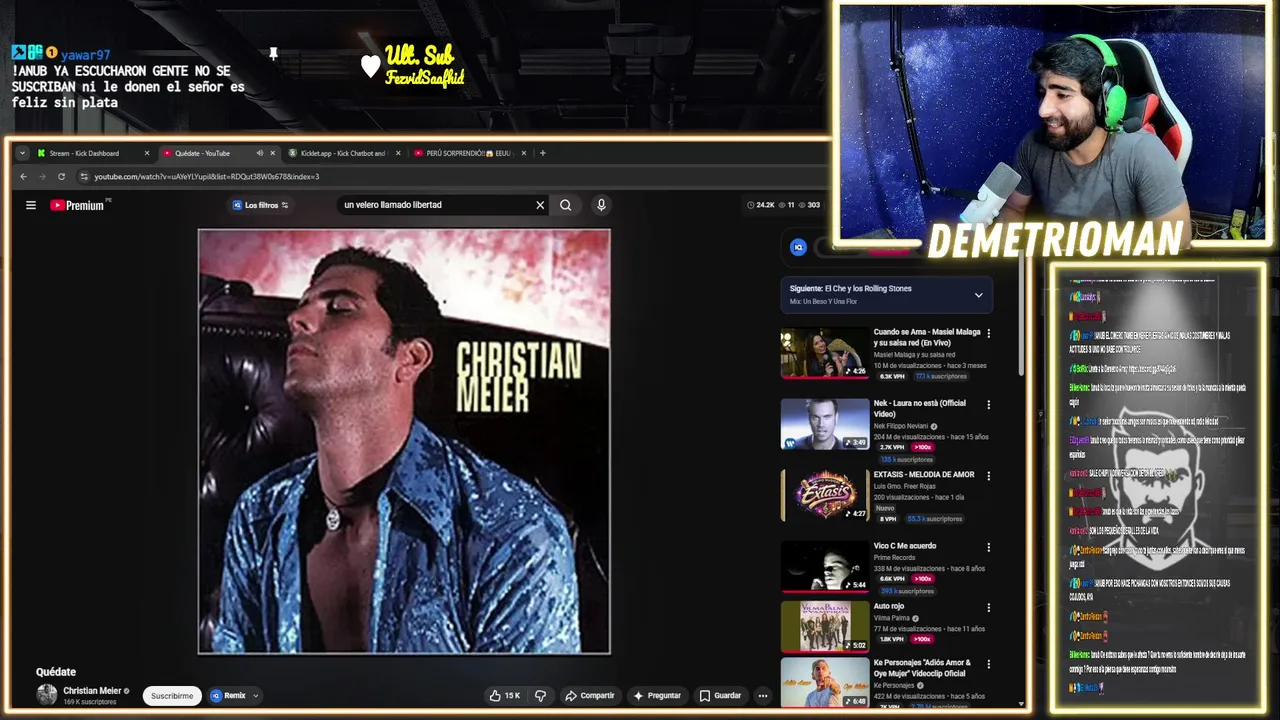
Task: Click the blue IQ icon above the playlist
Action: tap(798, 247)
